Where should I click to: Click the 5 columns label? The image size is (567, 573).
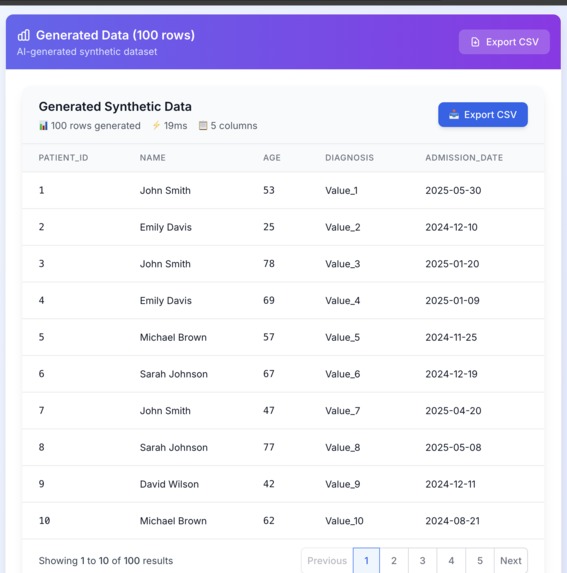coord(234,126)
